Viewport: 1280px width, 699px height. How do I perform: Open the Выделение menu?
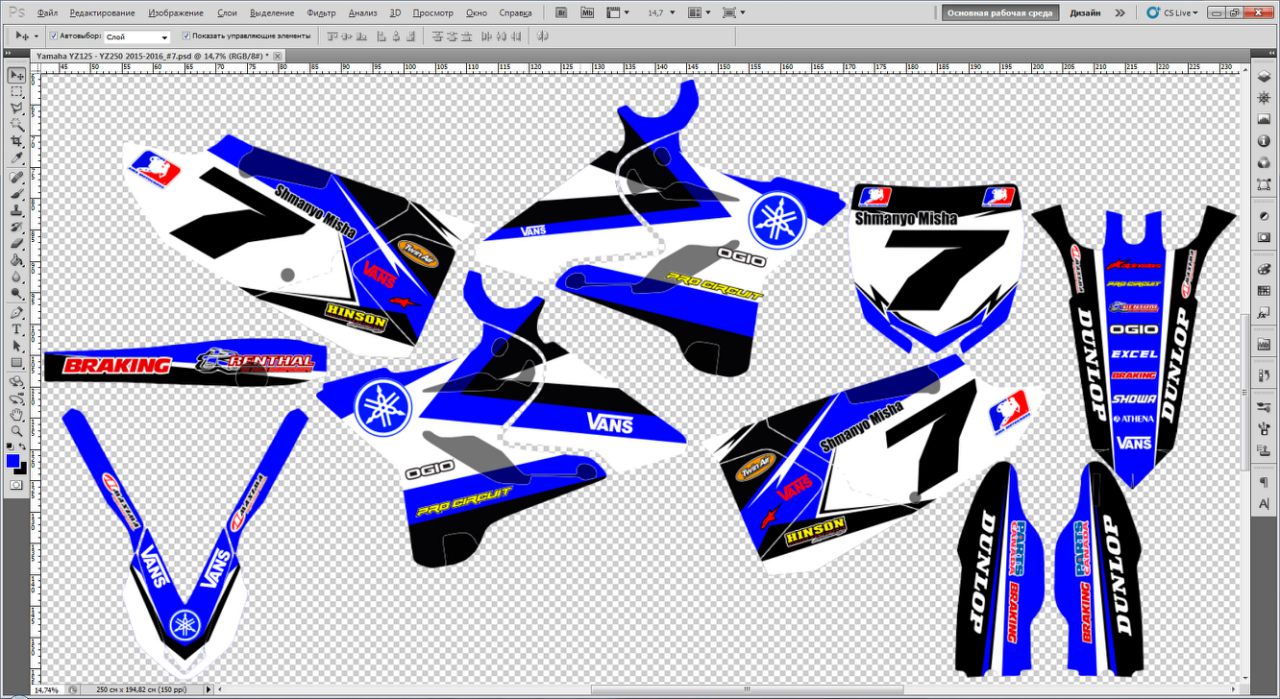coord(271,13)
